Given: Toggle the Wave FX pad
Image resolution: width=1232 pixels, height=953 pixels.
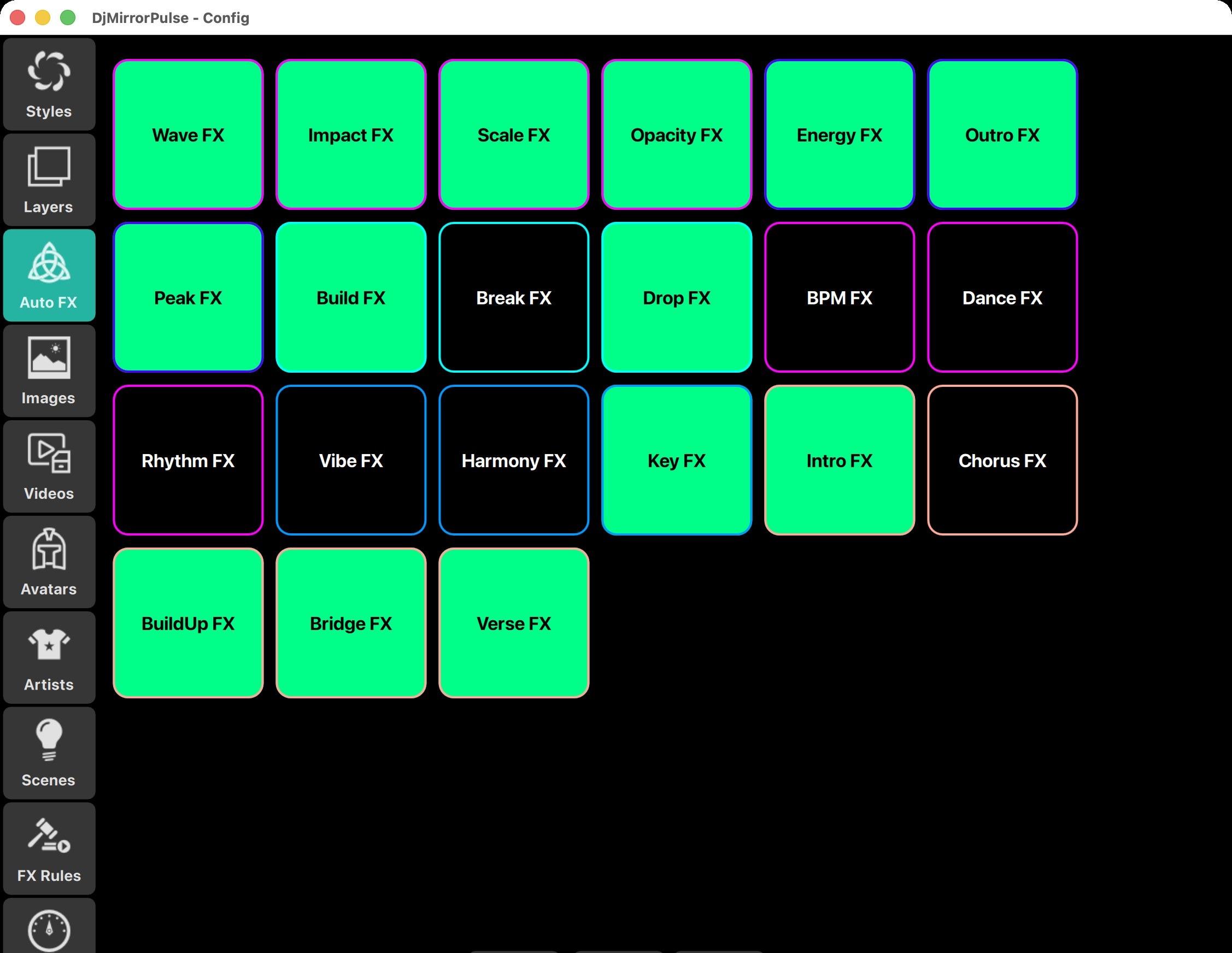Looking at the screenshot, I should coord(188,134).
